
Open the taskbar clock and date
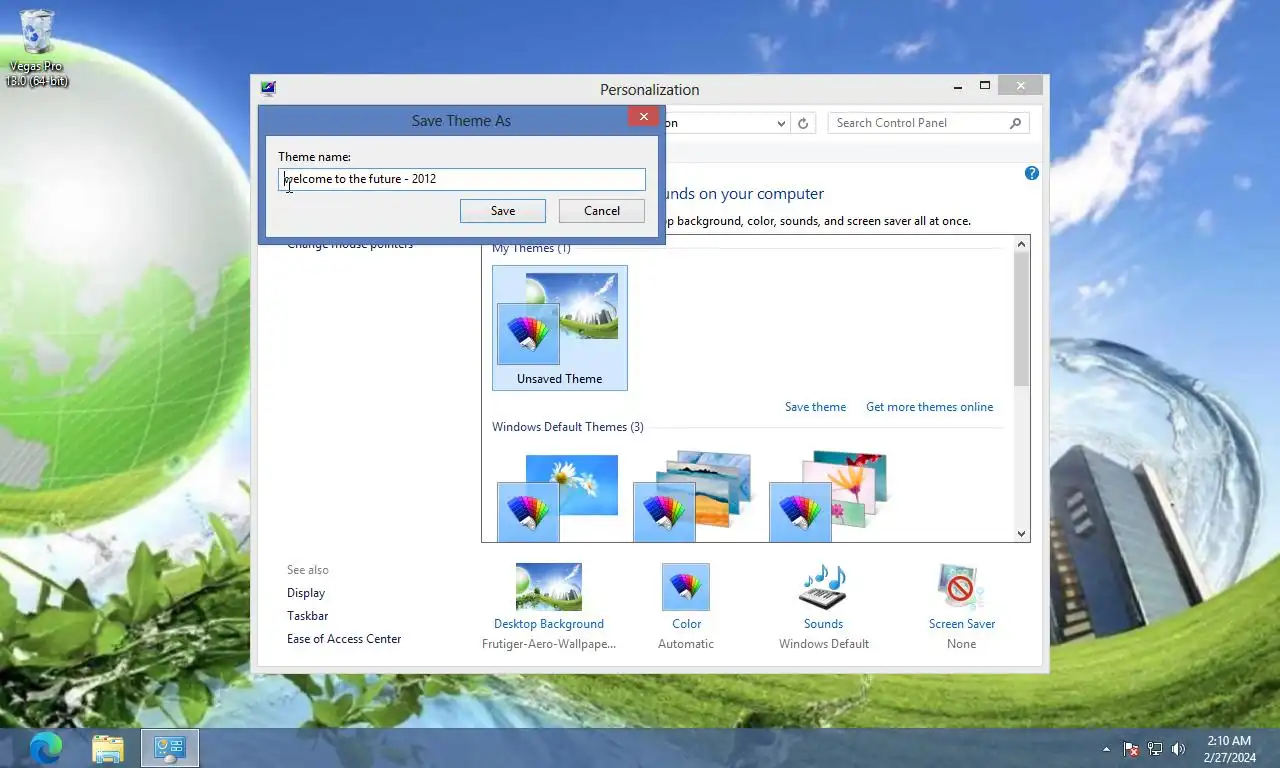point(1229,749)
